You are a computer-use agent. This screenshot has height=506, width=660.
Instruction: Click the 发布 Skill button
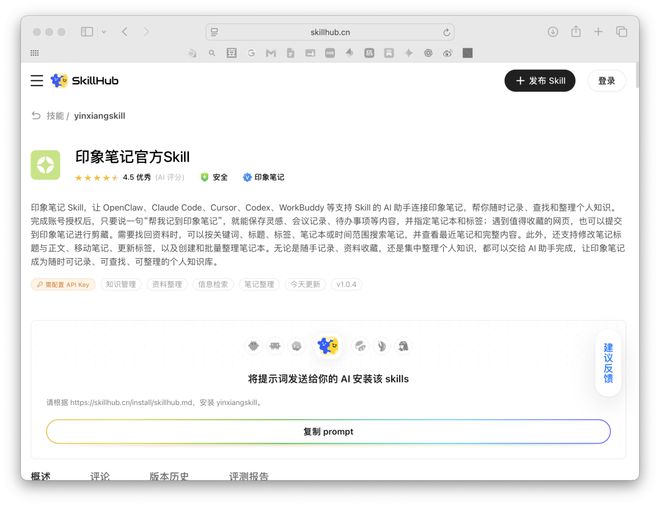(540, 80)
